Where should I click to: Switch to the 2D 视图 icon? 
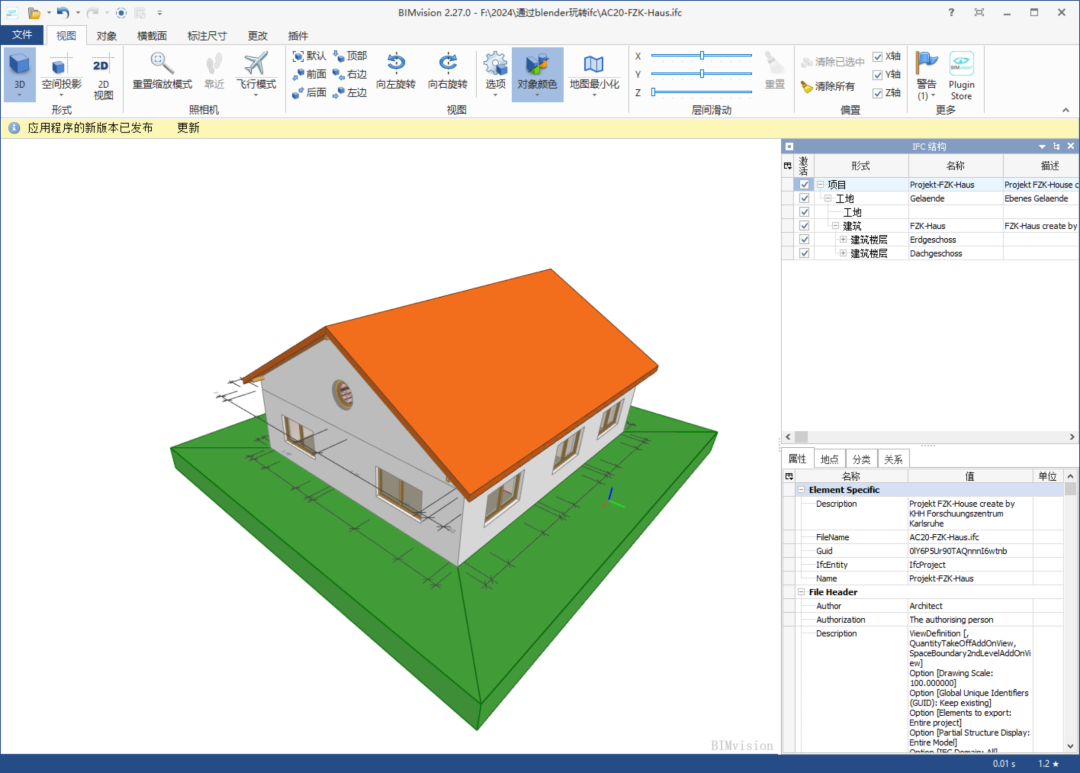pos(103,76)
